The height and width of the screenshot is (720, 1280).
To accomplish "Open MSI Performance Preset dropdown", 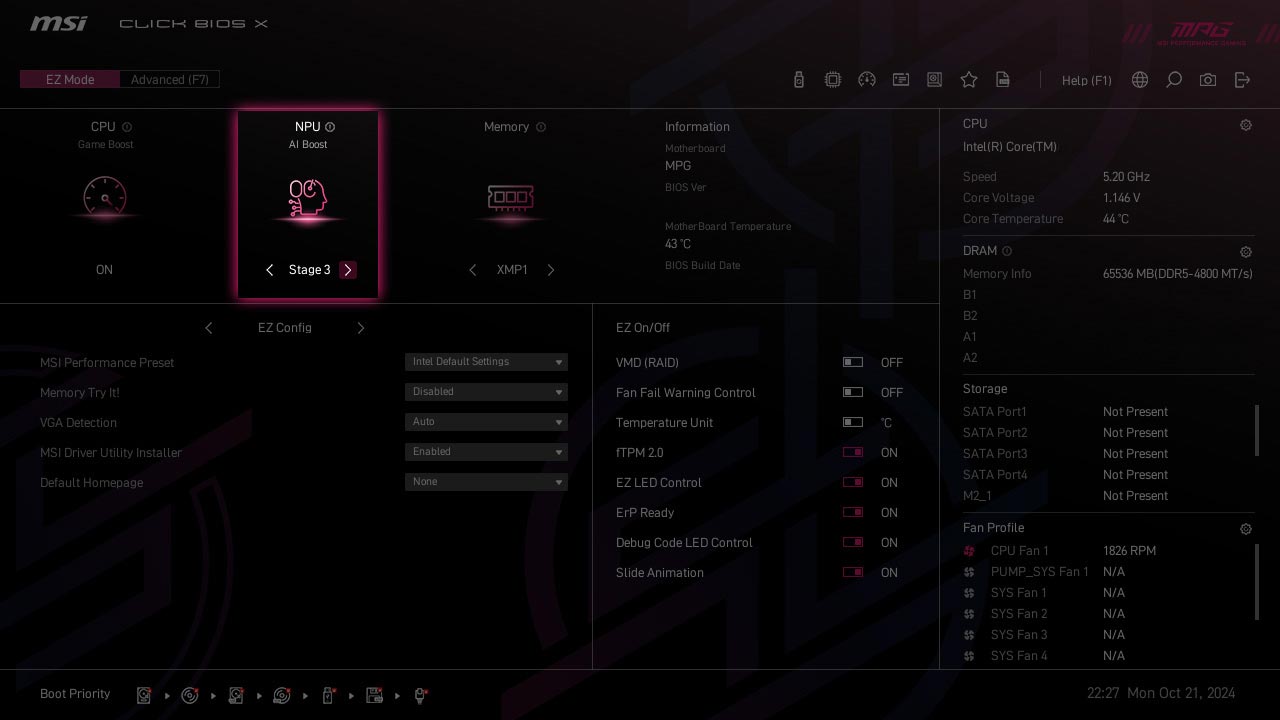I will point(486,362).
